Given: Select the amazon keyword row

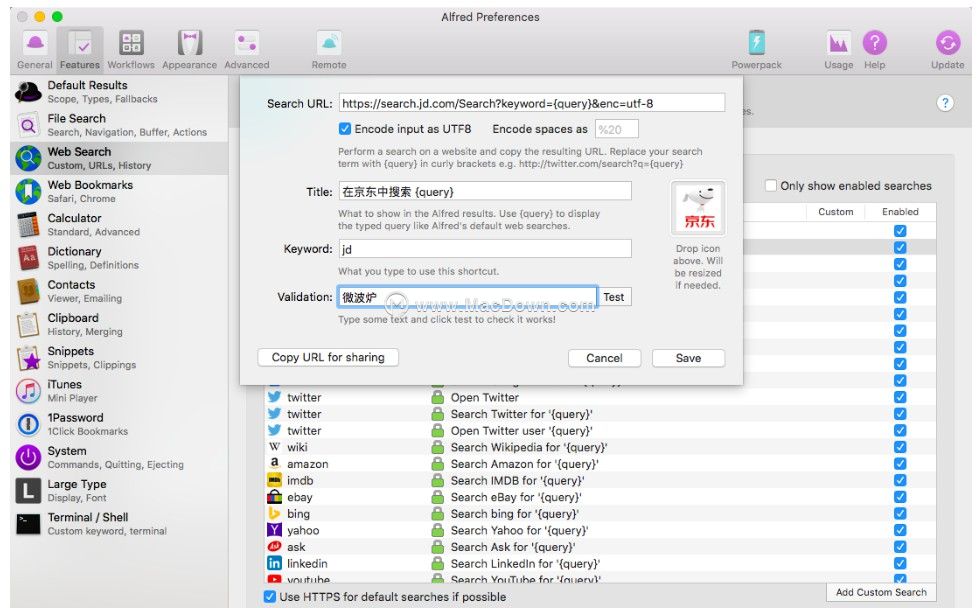Looking at the screenshot, I should pos(600,464).
